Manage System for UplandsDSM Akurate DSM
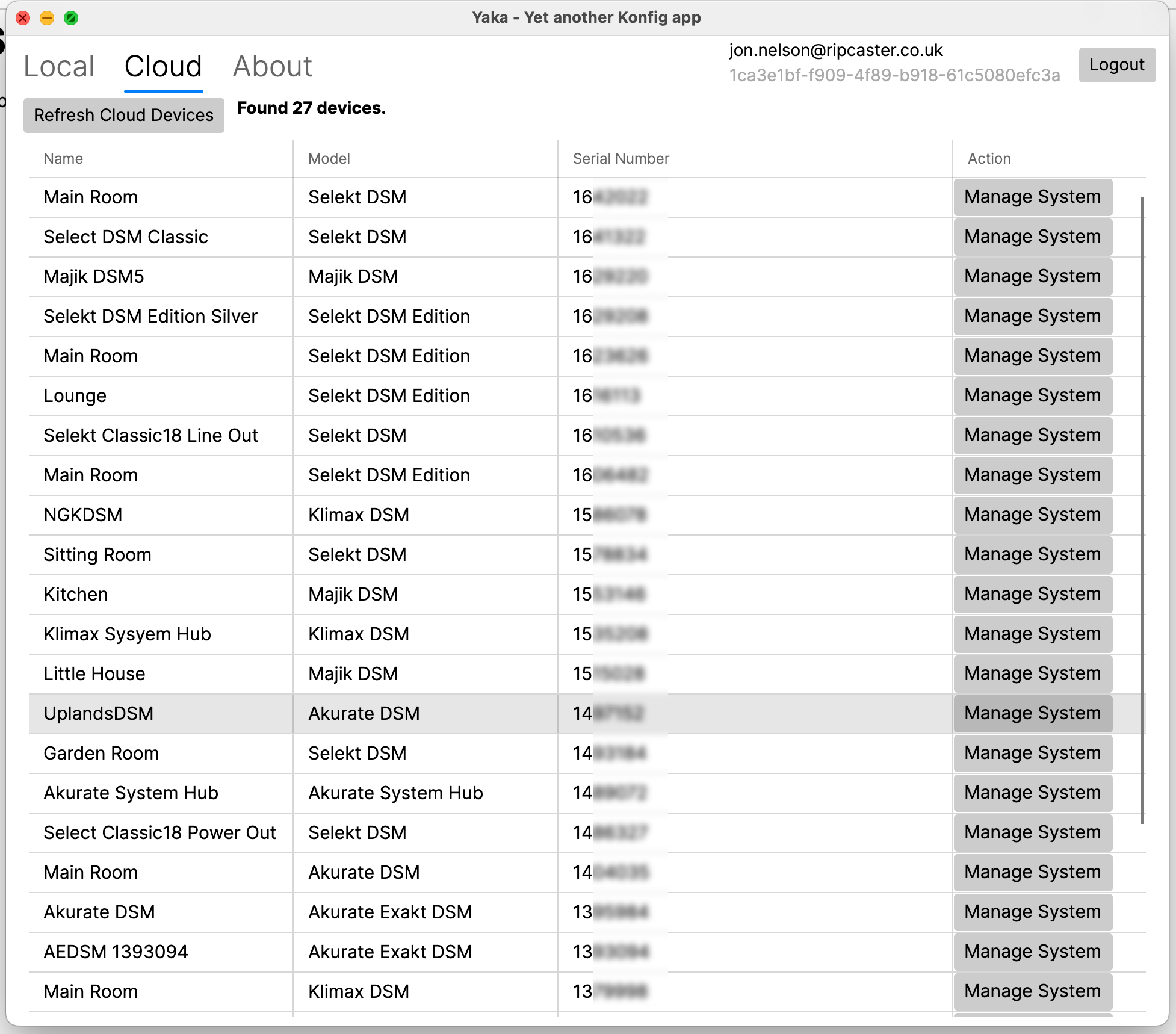The height and width of the screenshot is (1034, 1176). [x=1032, y=713]
